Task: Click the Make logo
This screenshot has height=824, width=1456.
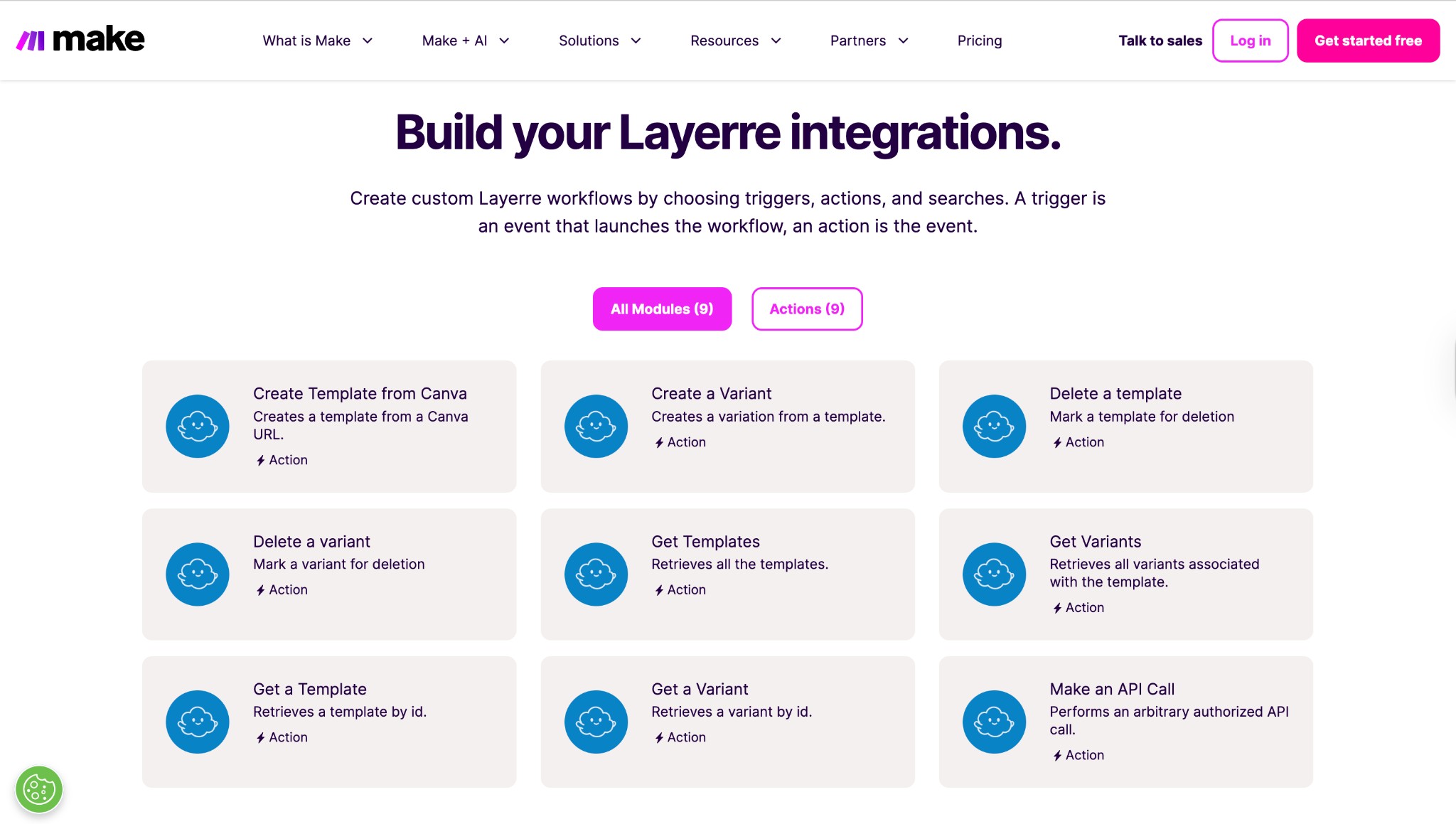Action: tap(80, 40)
